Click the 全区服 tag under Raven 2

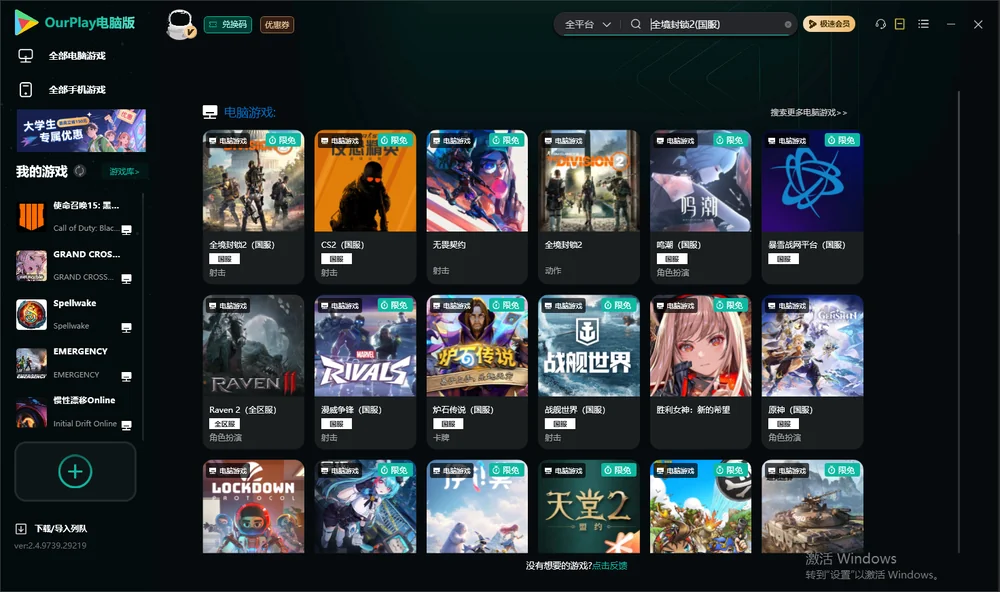(x=224, y=424)
